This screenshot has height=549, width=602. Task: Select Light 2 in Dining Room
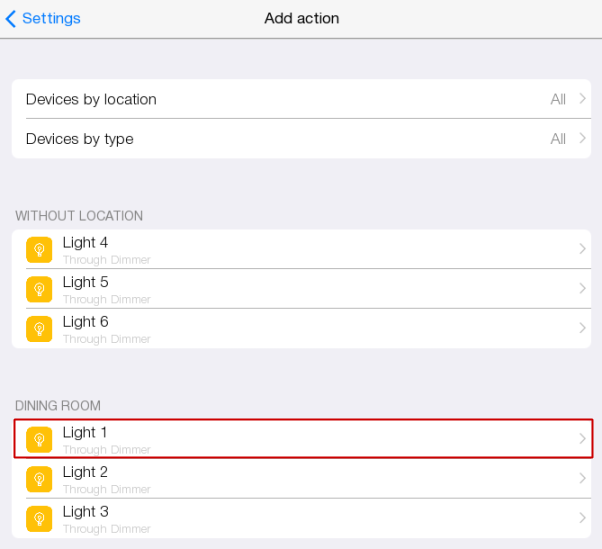click(86, 472)
